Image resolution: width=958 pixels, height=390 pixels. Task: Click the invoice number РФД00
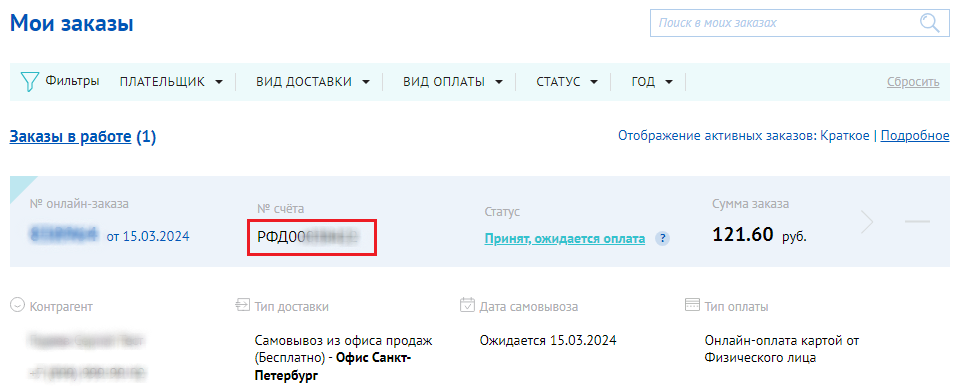point(307,238)
